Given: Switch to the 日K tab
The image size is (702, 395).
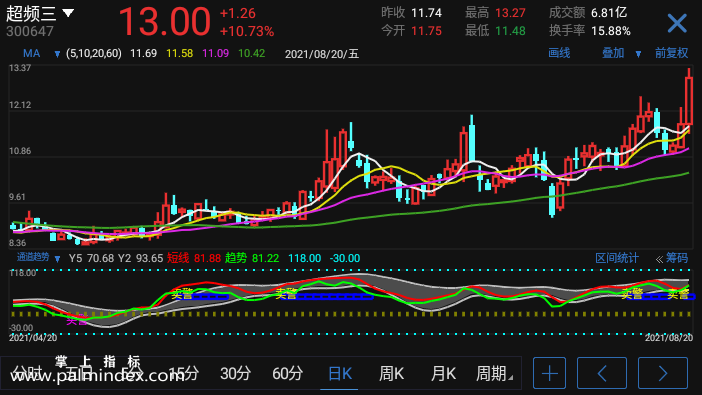Looking at the screenshot, I should 339,373.
